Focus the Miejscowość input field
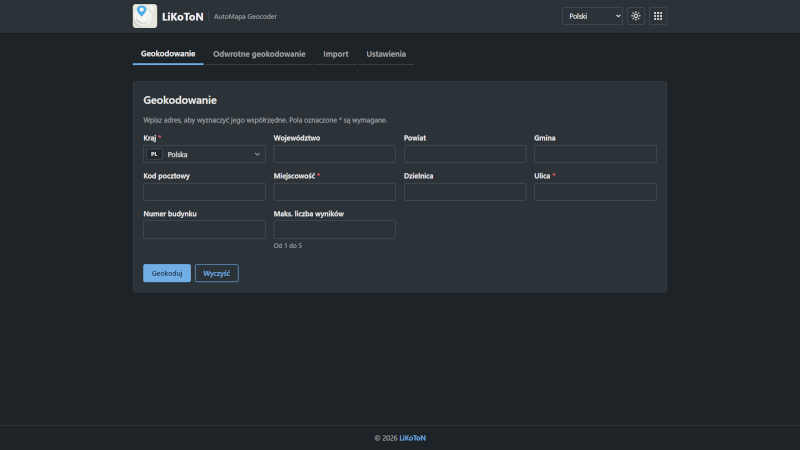Image resolution: width=800 pixels, height=450 pixels. click(x=334, y=192)
